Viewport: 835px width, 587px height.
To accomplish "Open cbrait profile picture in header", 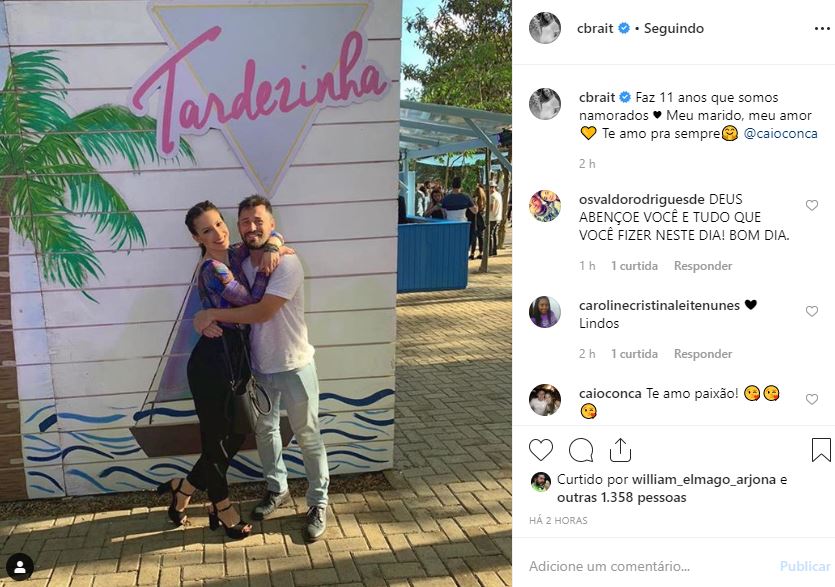I will pos(545,28).
